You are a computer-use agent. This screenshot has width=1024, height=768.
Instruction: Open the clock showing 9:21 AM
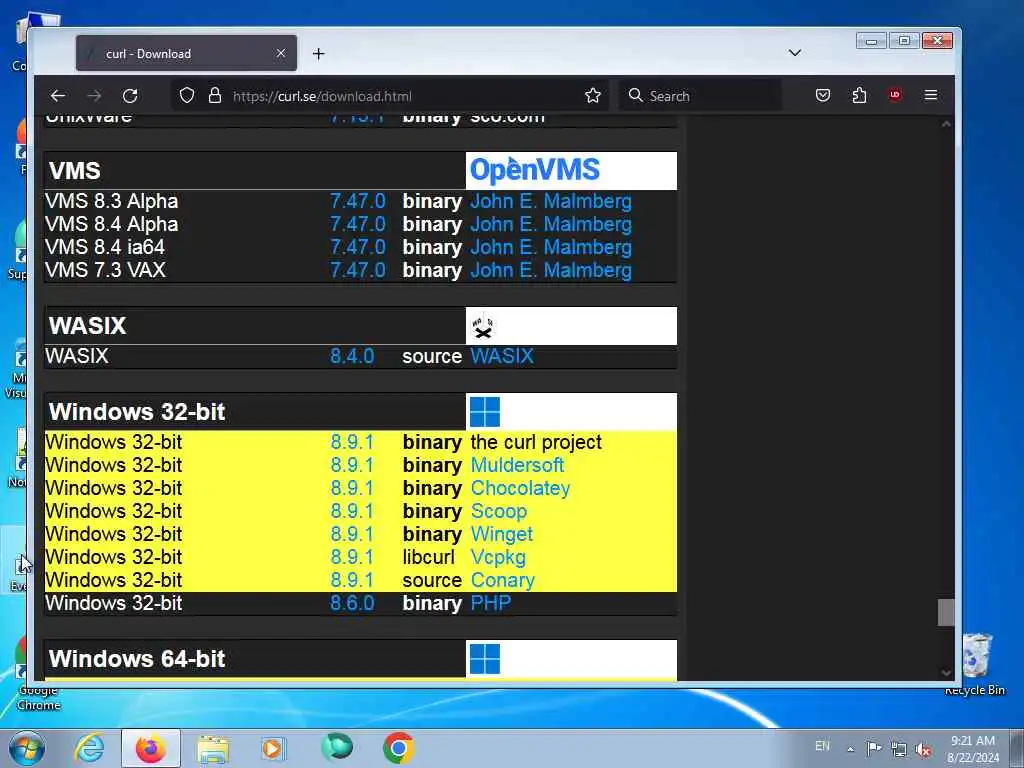click(973, 748)
